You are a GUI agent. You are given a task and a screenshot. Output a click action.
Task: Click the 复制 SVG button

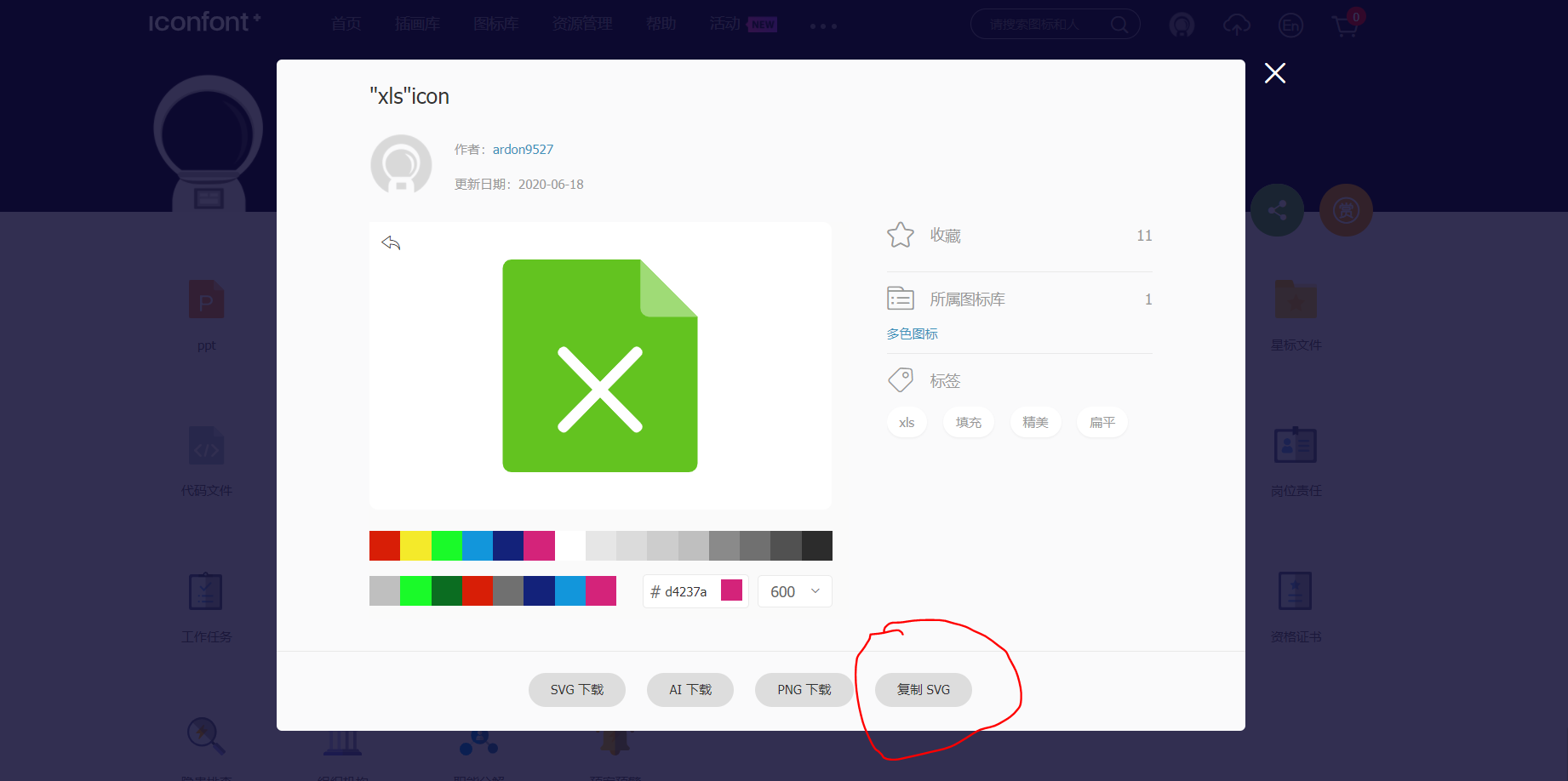(923, 689)
